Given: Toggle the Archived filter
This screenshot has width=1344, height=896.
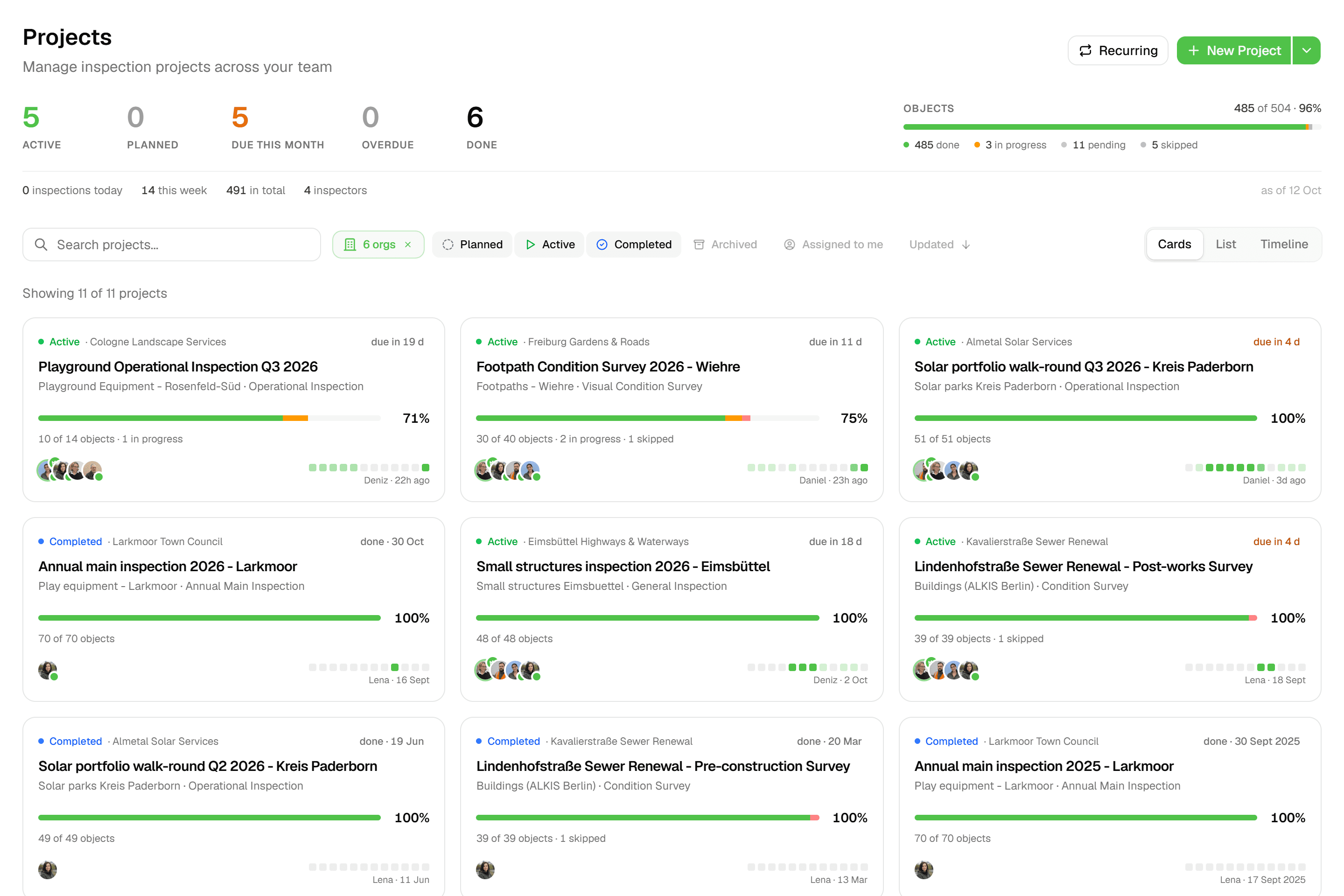Looking at the screenshot, I should pyautogui.click(x=725, y=245).
